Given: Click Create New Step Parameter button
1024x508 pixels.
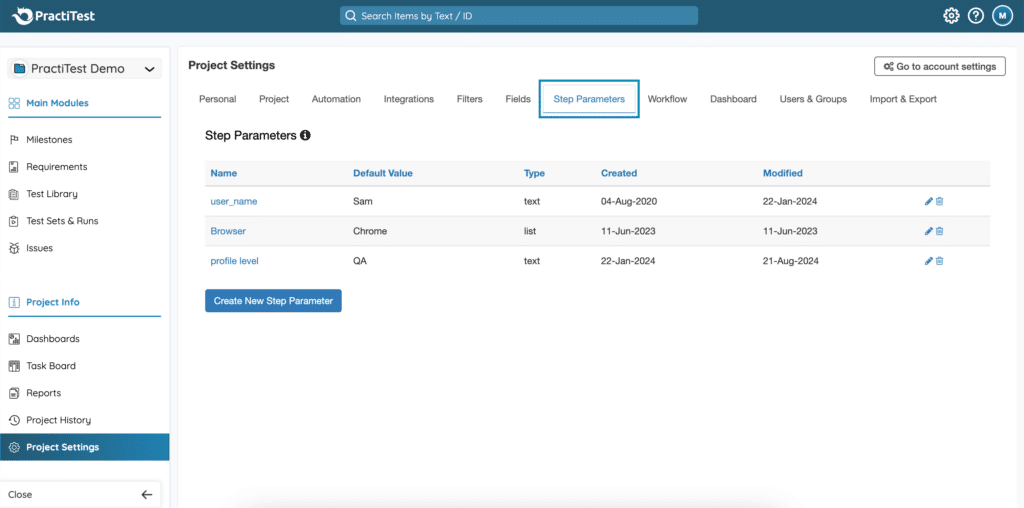Looking at the screenshot, I should click(273, 300).
